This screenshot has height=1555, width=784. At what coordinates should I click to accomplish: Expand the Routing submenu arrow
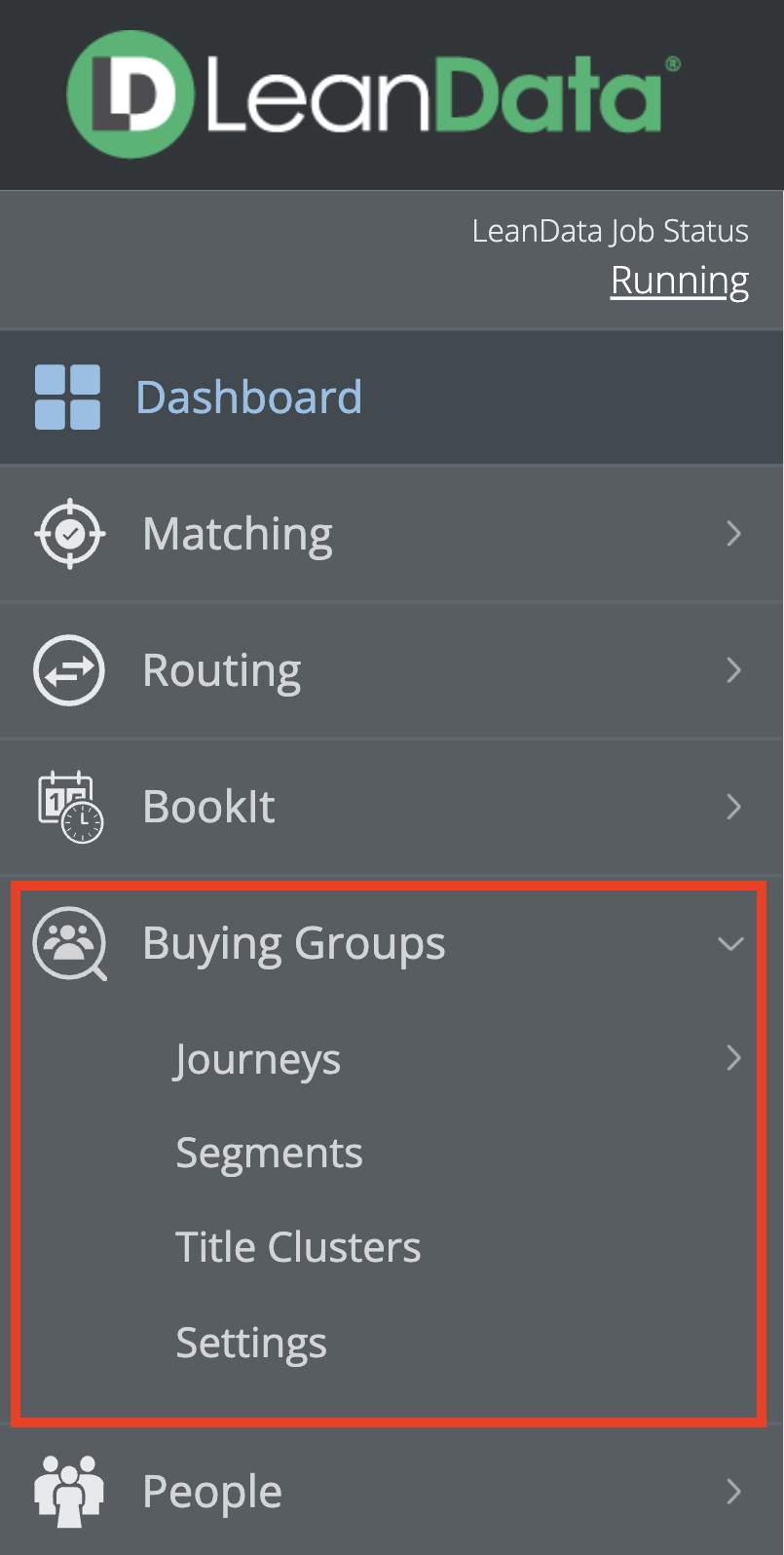click(733, 670)
